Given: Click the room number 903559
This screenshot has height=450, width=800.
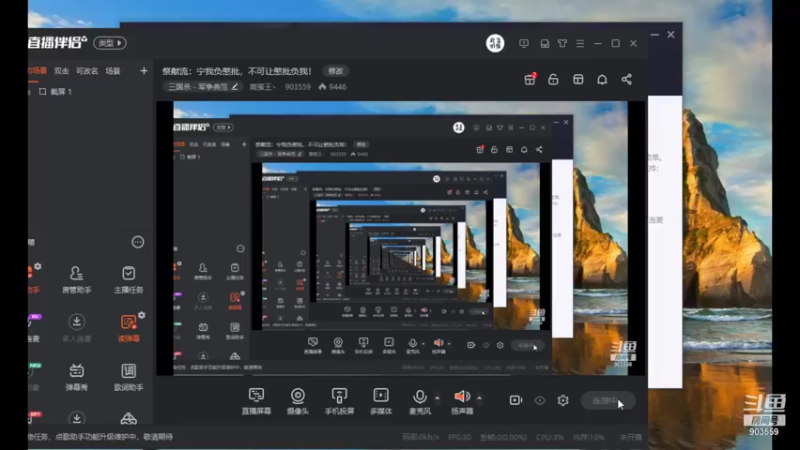Looking at the screenshot, I should tap(297, 87).
